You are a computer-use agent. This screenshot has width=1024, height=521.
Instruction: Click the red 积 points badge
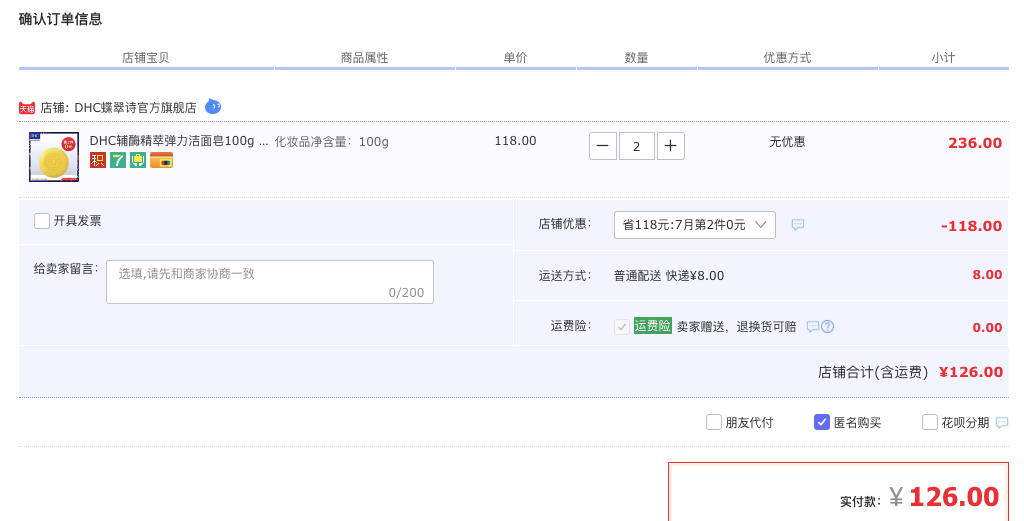(98, 160)
